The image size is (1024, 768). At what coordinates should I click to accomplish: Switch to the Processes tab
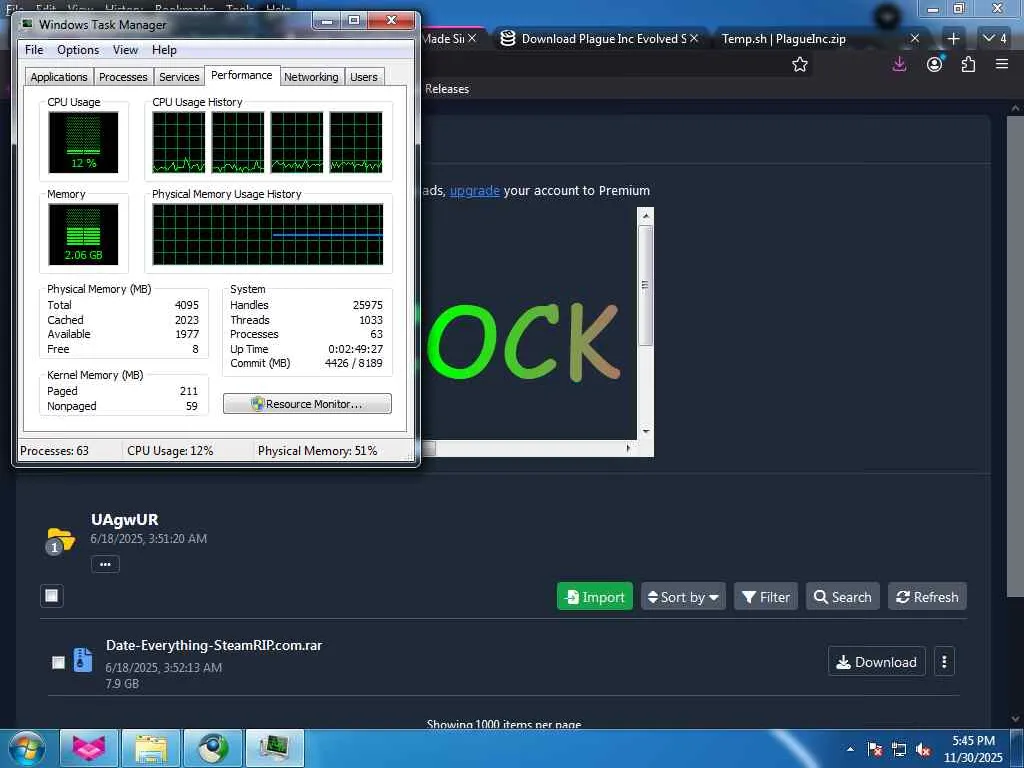point(123,77)
